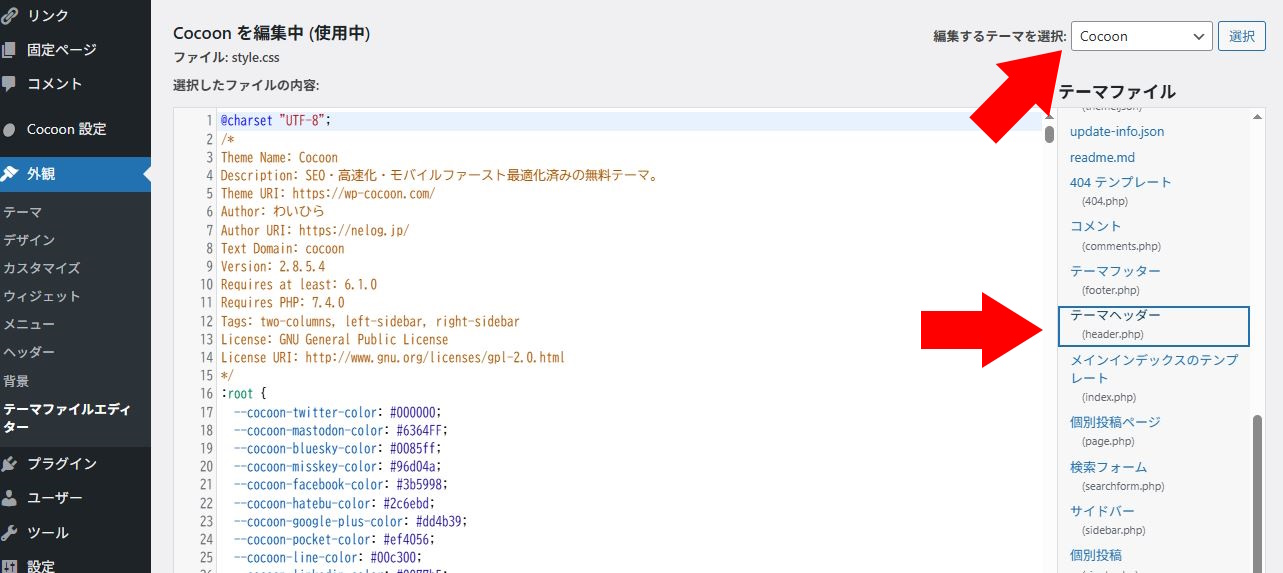Screen dimensions: 1283x573
Task: Select テーマファイルエディター submenu item
Action: [x=68, y=418]
